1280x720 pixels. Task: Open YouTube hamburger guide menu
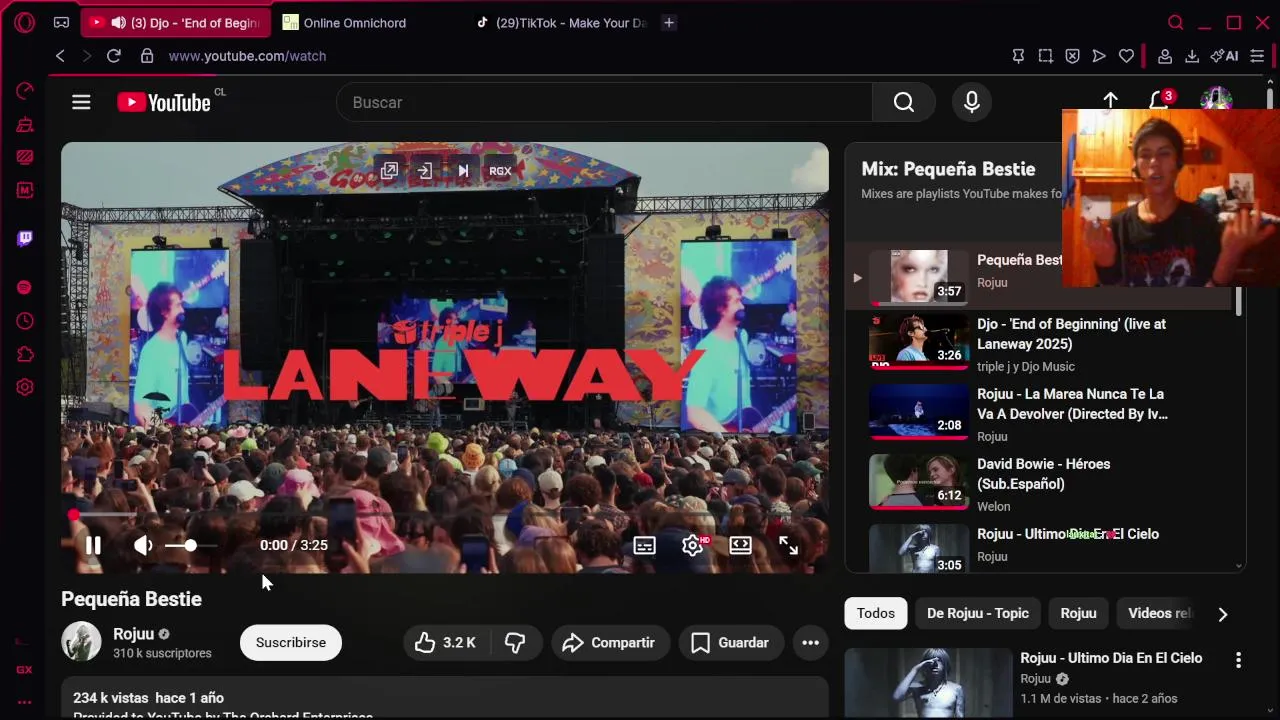click(x=81, y=102)
